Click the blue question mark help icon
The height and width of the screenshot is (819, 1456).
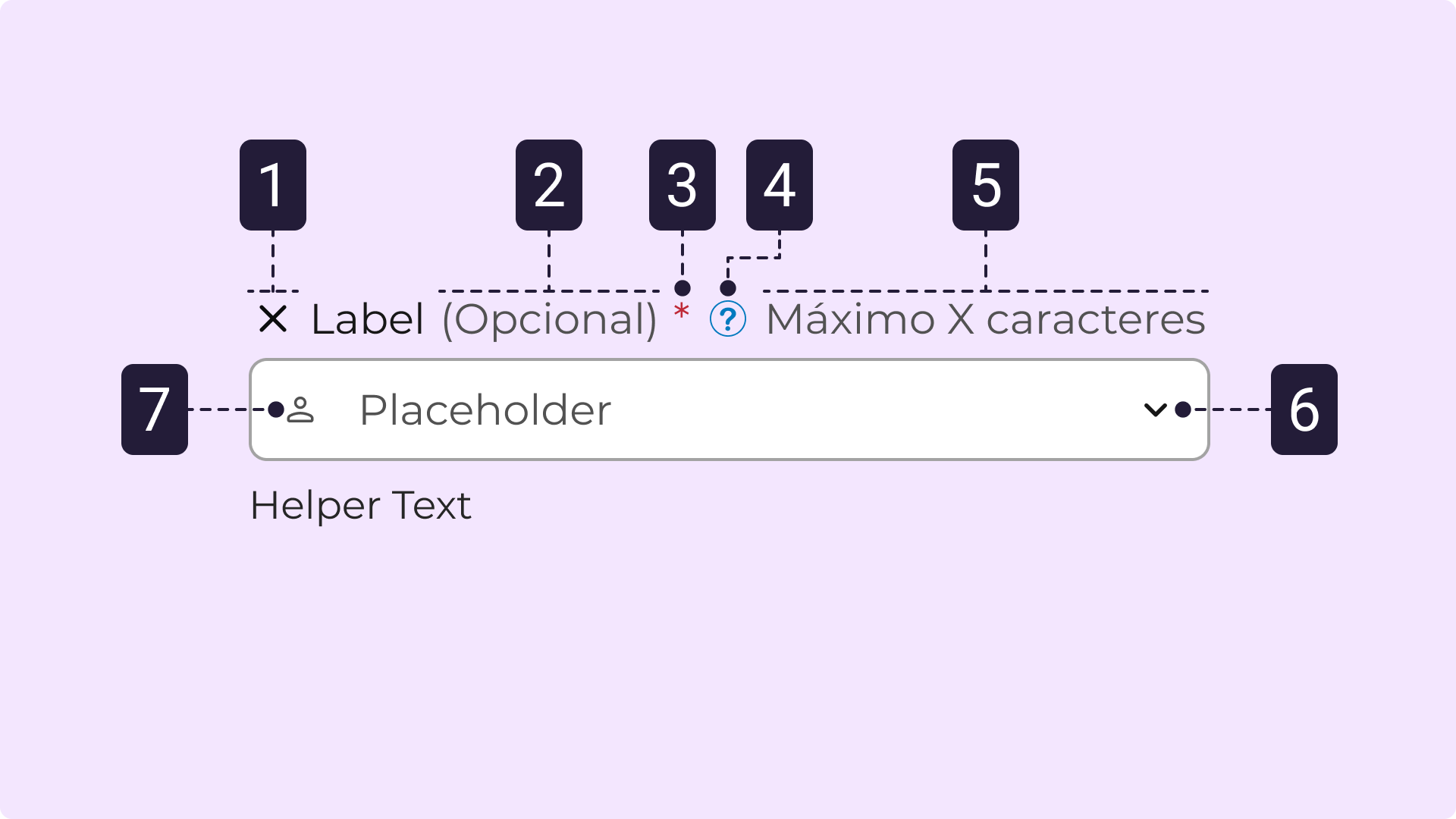click(728, 319)
